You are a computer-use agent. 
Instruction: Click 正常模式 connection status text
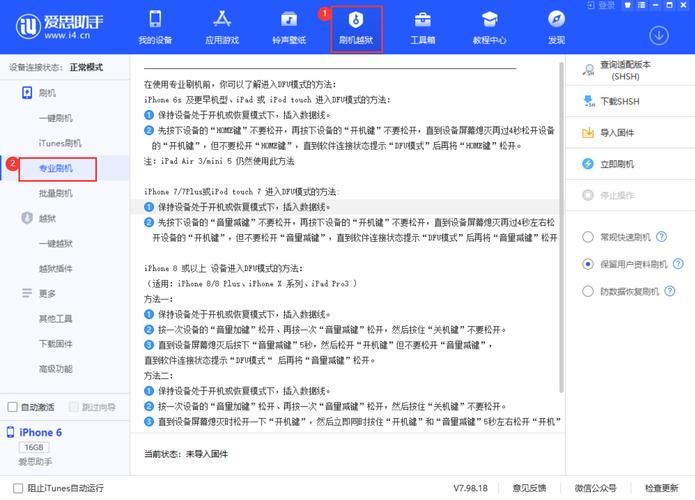coord(86,67)
